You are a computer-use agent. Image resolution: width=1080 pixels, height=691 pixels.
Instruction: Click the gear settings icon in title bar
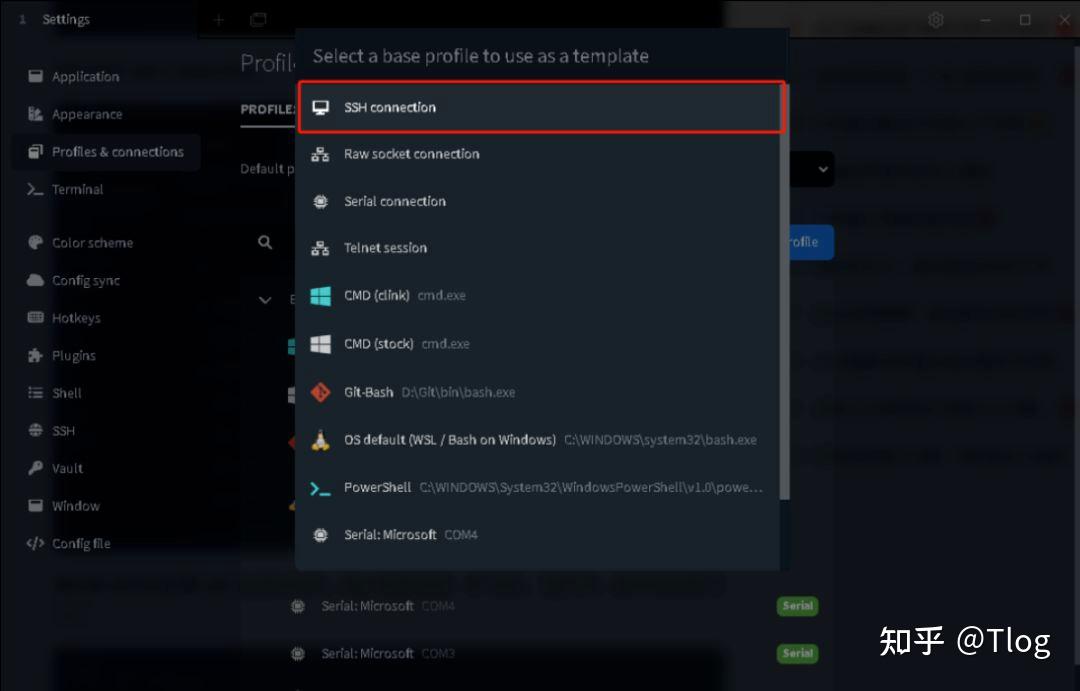935,20
